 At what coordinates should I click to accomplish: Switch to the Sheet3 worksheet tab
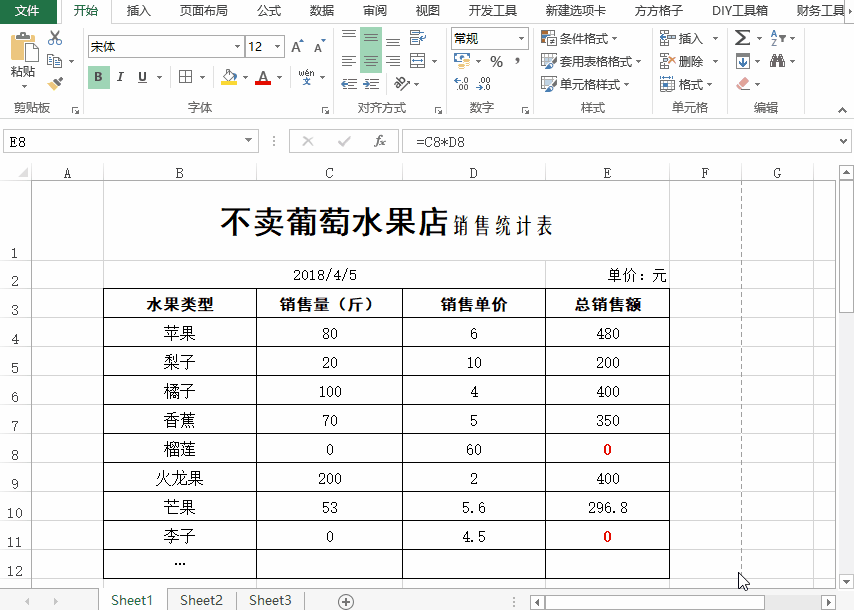pos(270,600)
